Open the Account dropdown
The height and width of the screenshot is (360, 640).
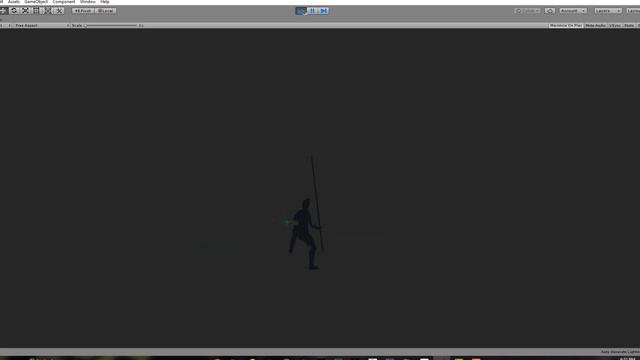pos(573,11)
